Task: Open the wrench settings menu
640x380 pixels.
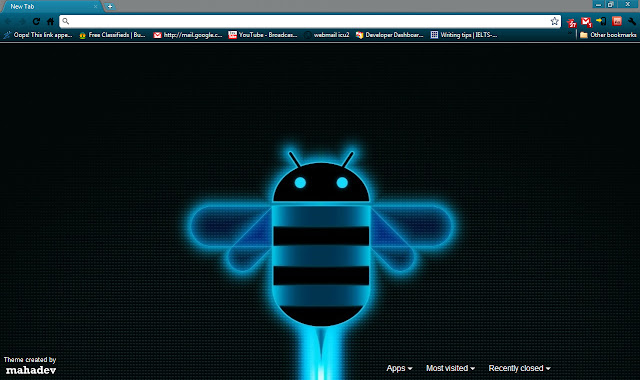Action: (632, 21)
